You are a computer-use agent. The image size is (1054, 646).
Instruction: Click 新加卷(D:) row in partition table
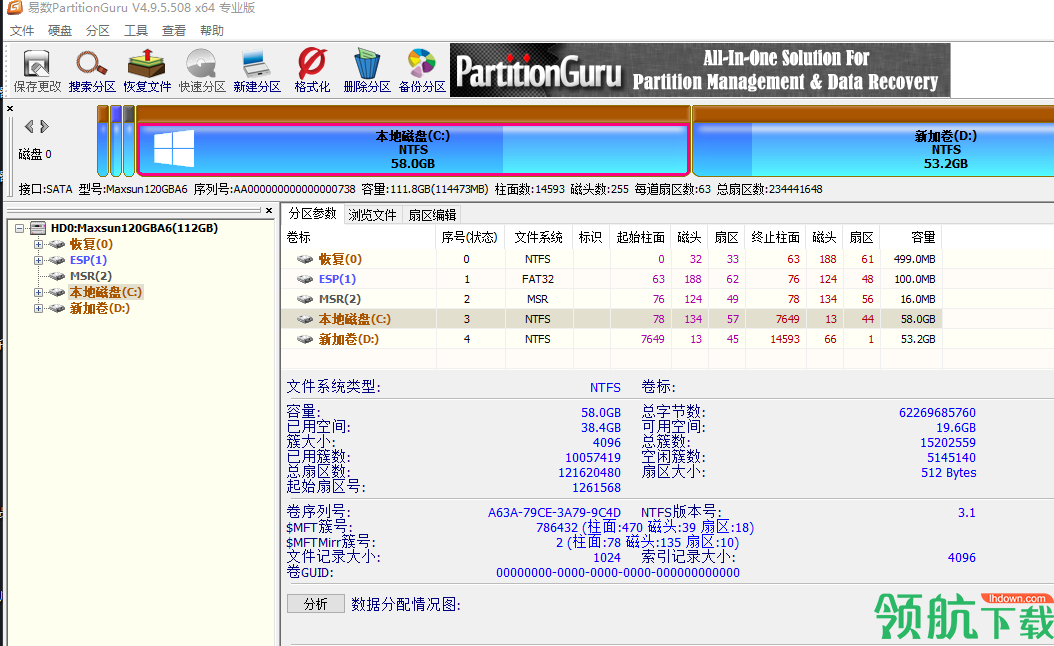(612, 339)
